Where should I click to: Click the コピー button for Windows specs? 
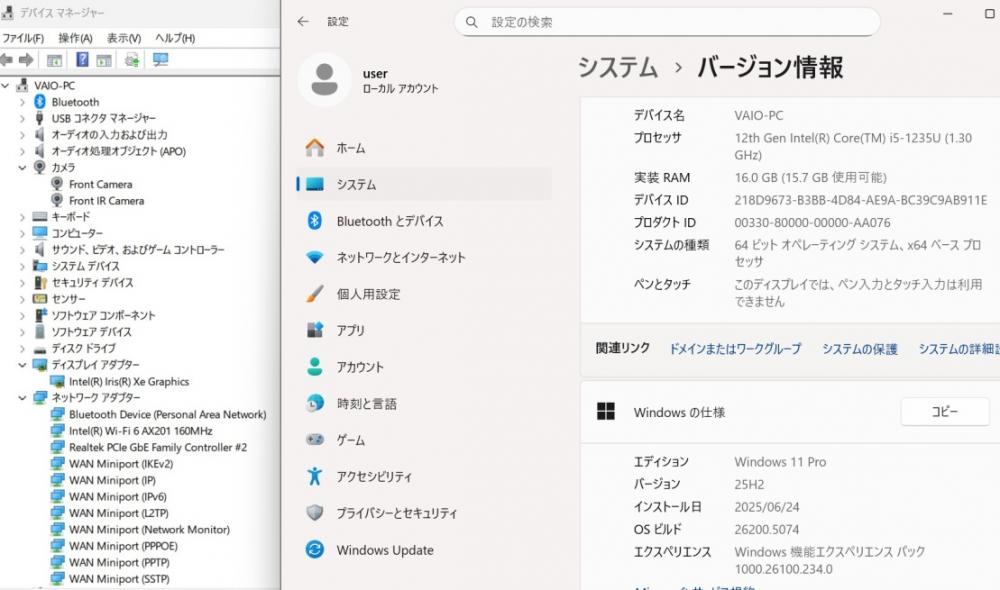click(x=944, y=411)
